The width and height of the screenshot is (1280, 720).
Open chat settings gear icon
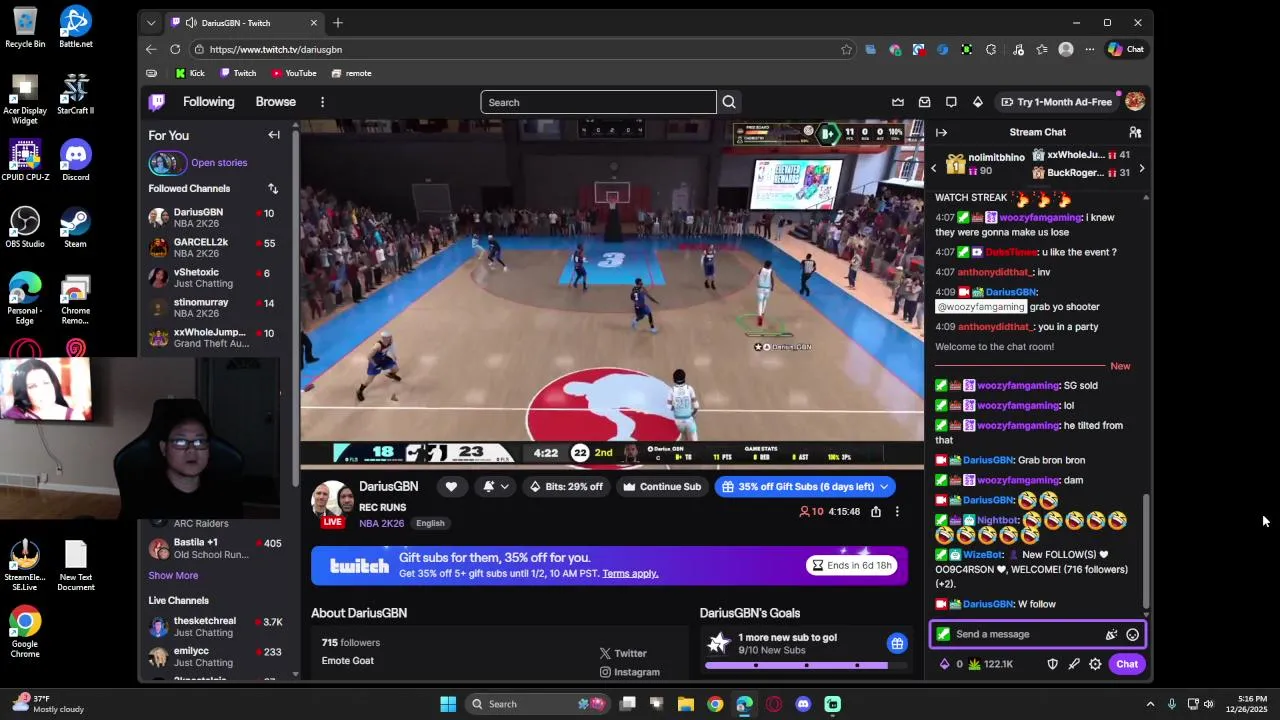coord(1095,664)
